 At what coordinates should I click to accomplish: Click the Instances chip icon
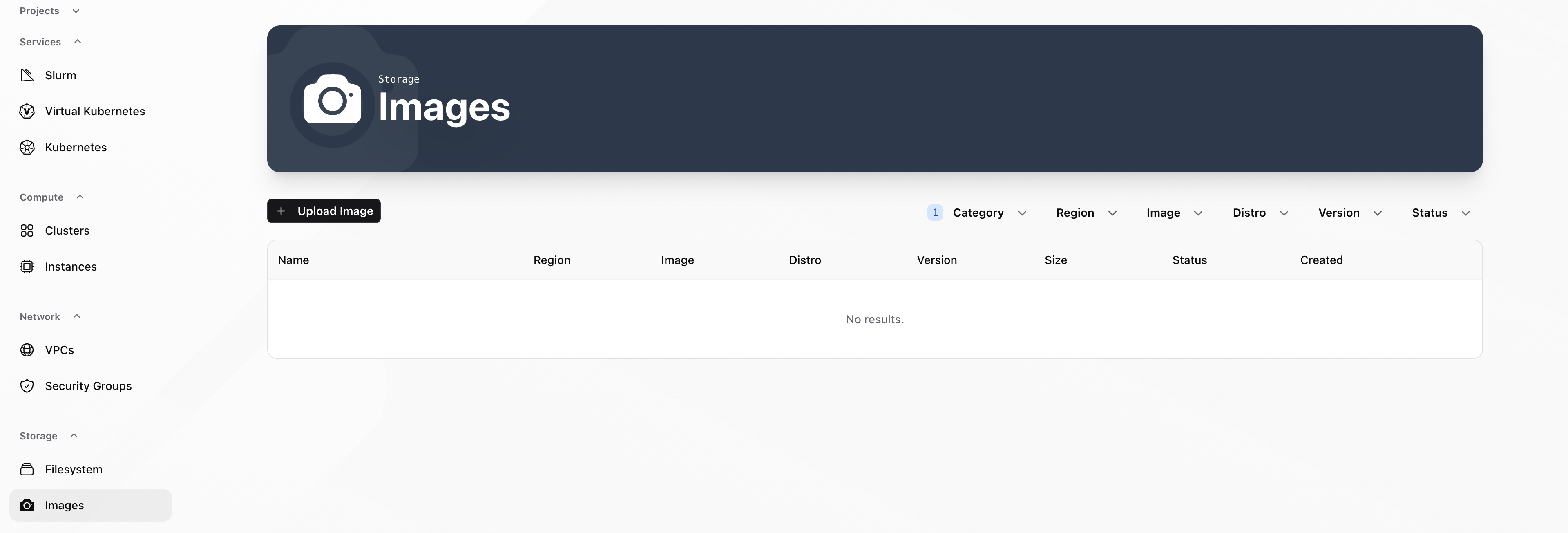point(27,267)
